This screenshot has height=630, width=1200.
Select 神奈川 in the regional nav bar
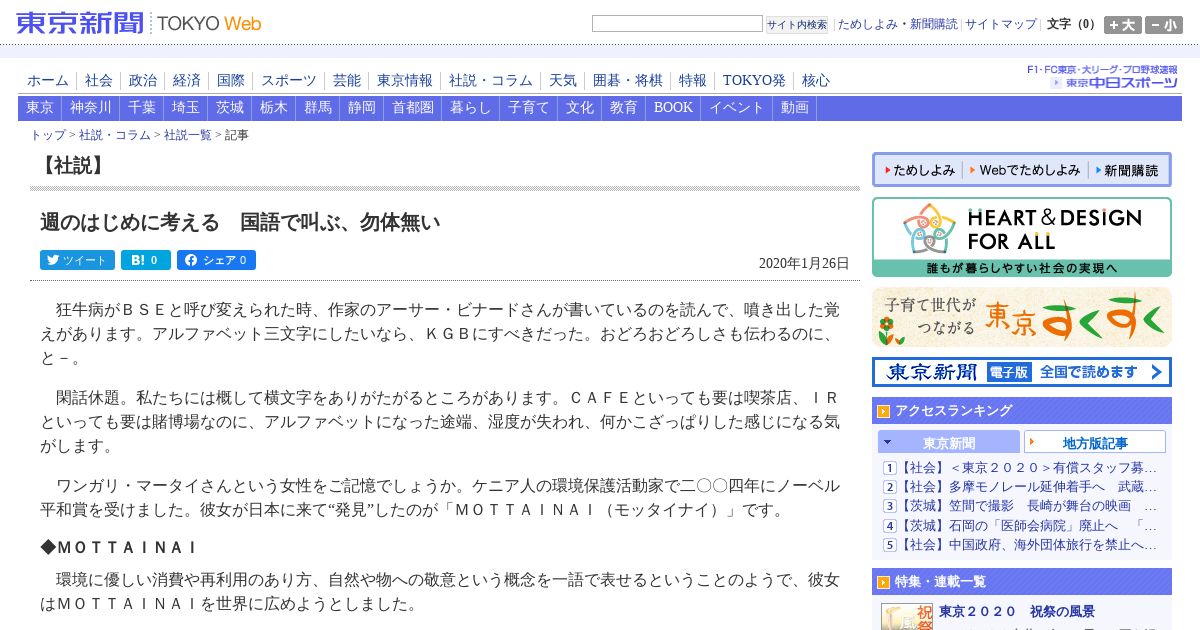91,108
